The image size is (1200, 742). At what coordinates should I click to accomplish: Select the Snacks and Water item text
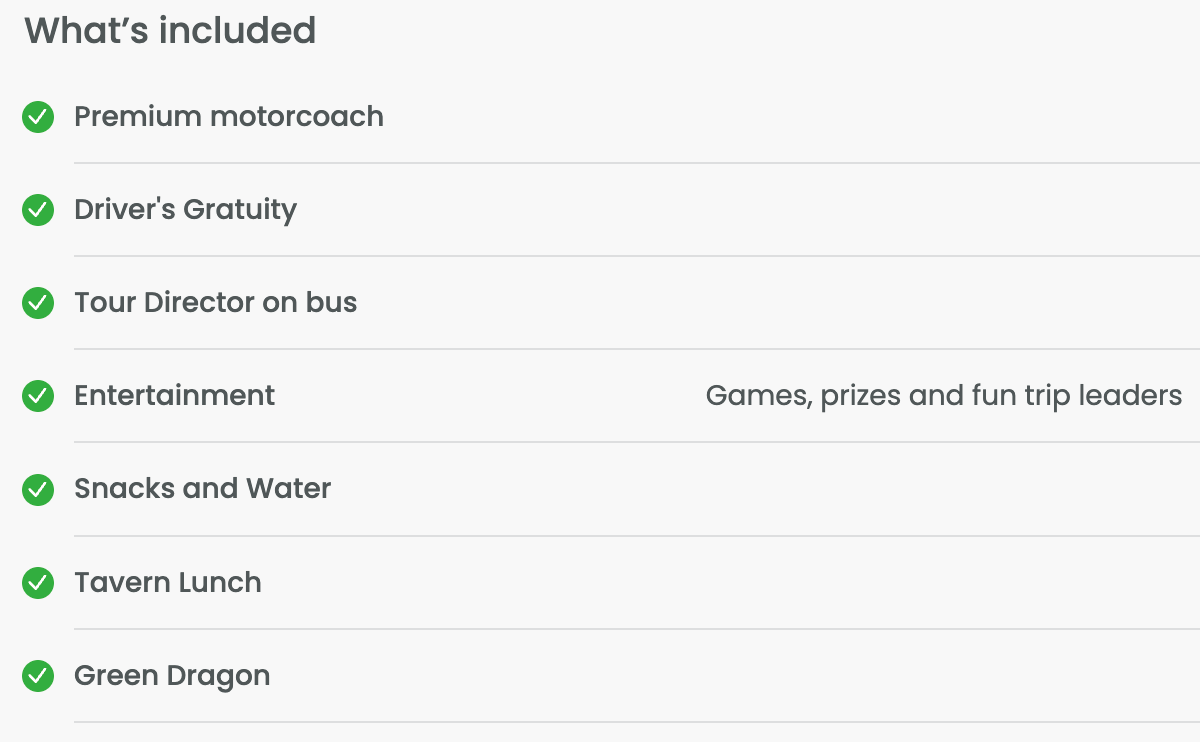coord(203,489)
